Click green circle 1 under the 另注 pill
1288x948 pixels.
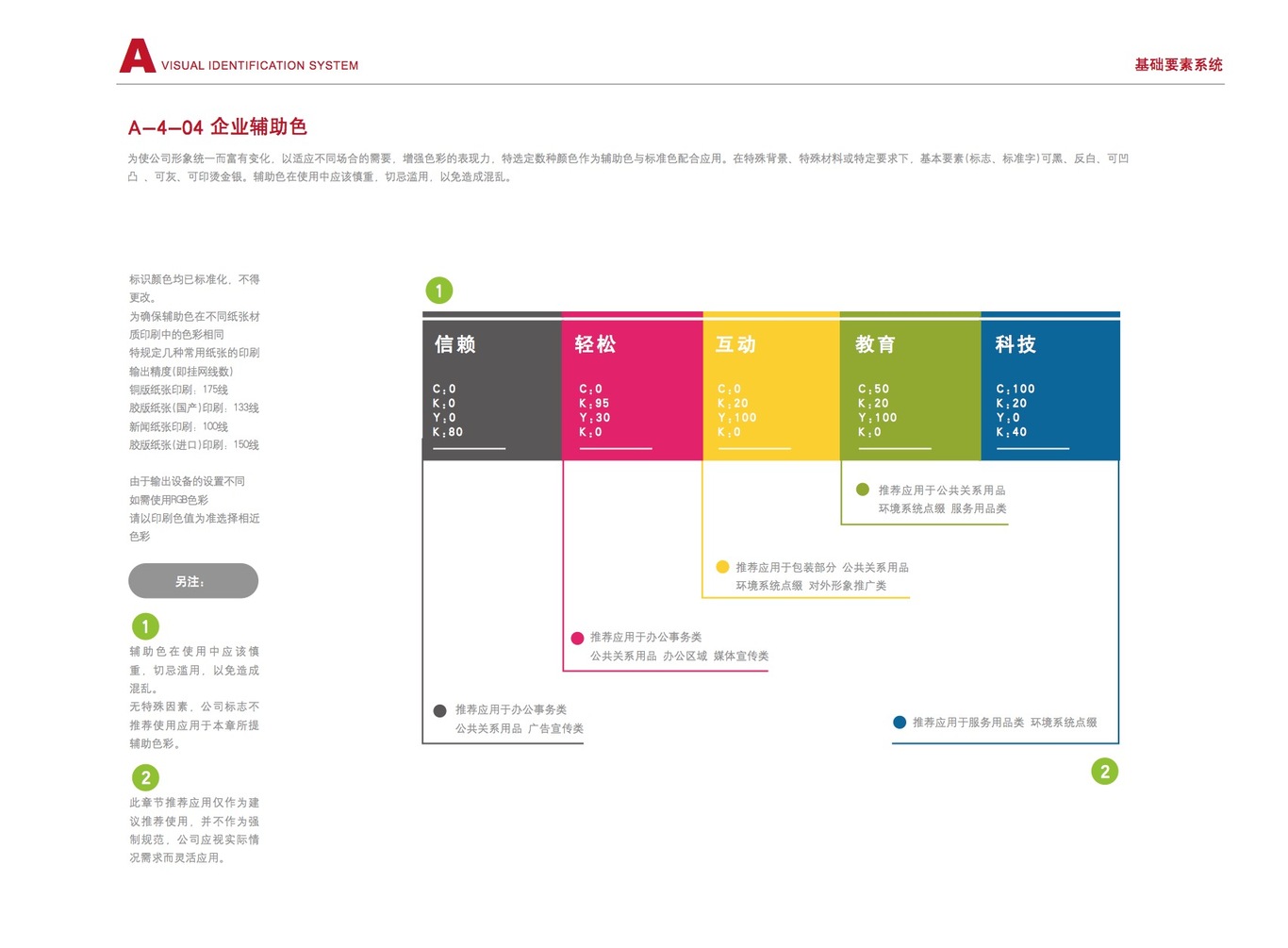click(x=145, y=626)
